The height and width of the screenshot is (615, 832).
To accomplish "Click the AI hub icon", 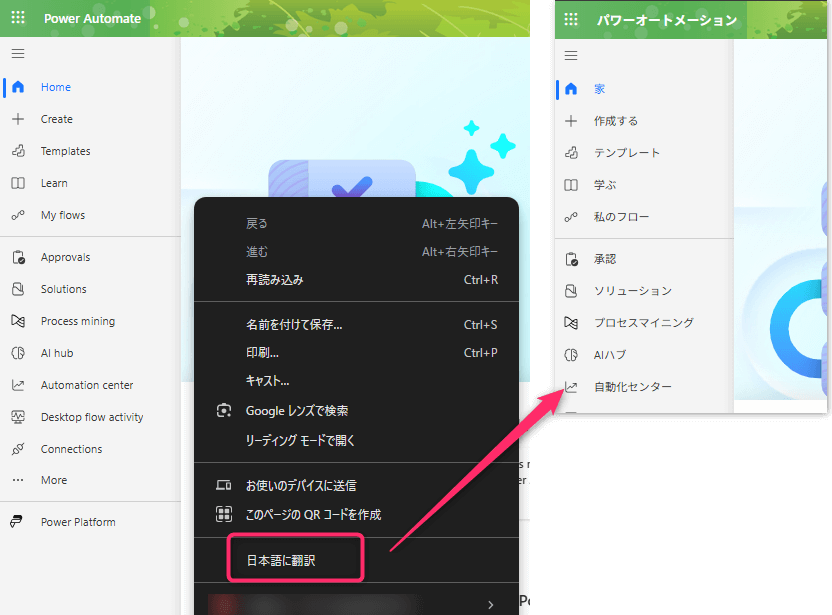I will pyautogui.click(x=18, y=353).
